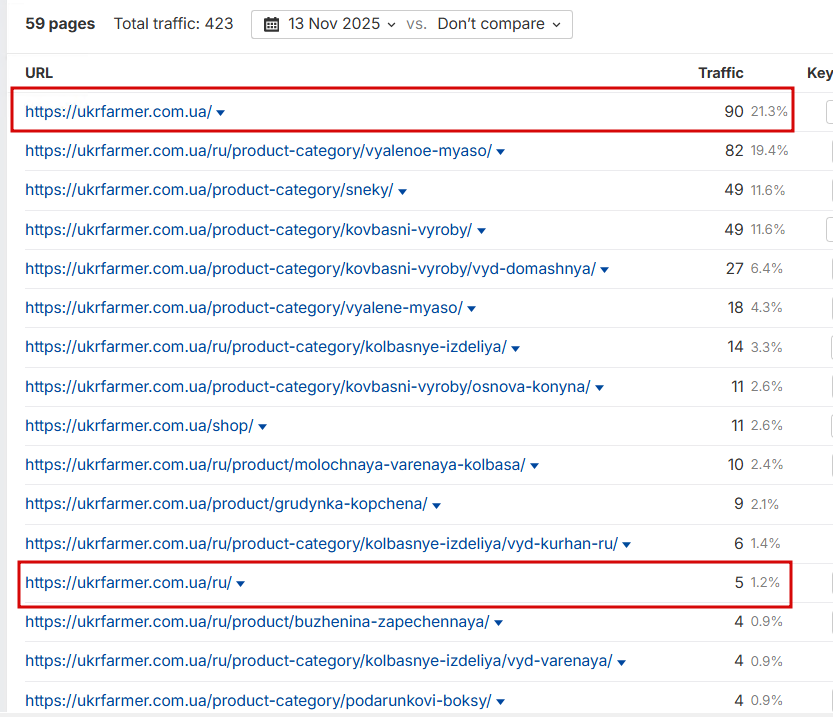The width and height of the screenshot is (833, 717).
Task: Open the ukrfarmer.com.ua/shop/ link
Action: 139,425
